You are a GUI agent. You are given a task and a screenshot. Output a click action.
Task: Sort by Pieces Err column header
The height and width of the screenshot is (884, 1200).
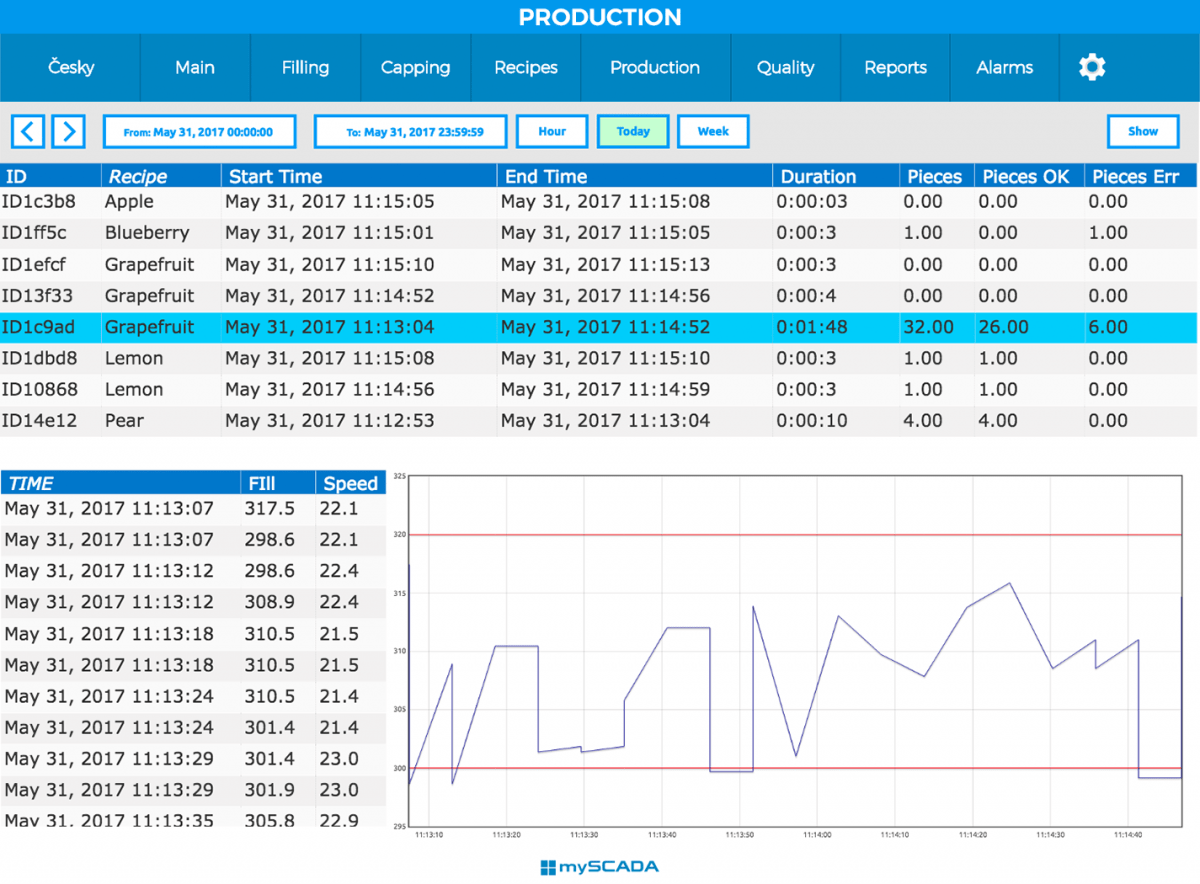point(1140,177)
